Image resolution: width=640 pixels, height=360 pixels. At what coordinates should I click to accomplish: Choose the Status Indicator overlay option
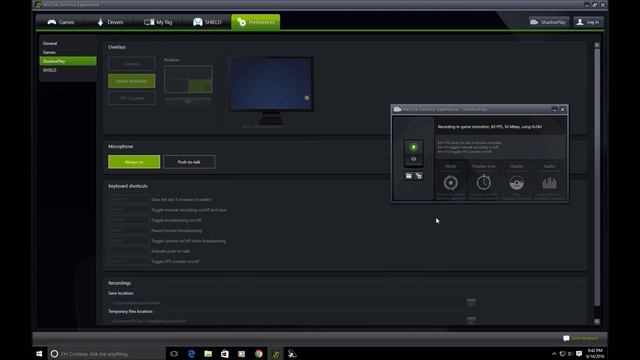click(x=132, y=81)
